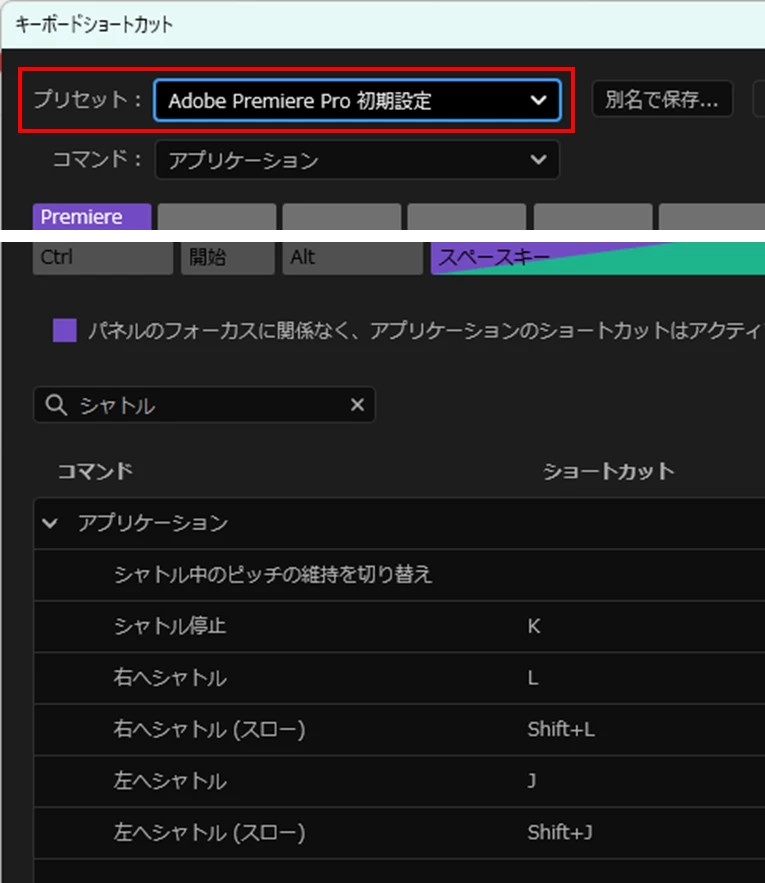Click the 開始 key on keyboard layout
Image resolution: width=765 pixels, height=883 pixels.
pos(228,258)
